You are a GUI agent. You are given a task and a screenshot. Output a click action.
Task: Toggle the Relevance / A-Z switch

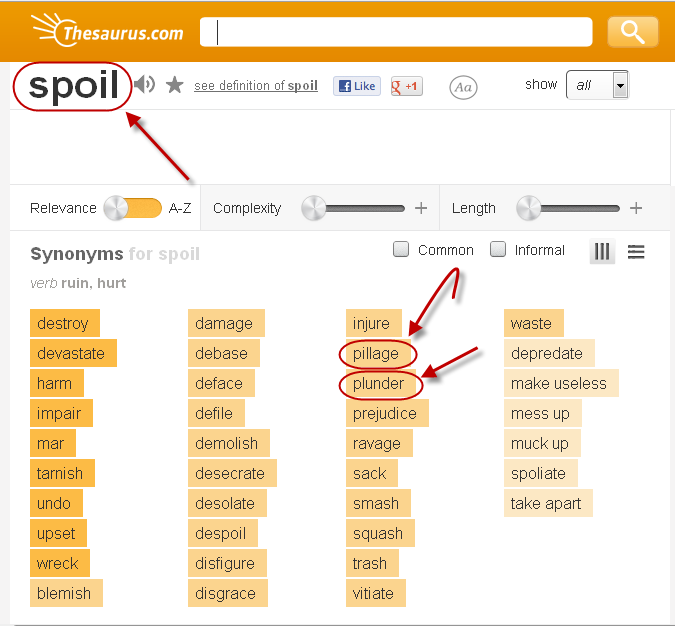click(133, 208)
